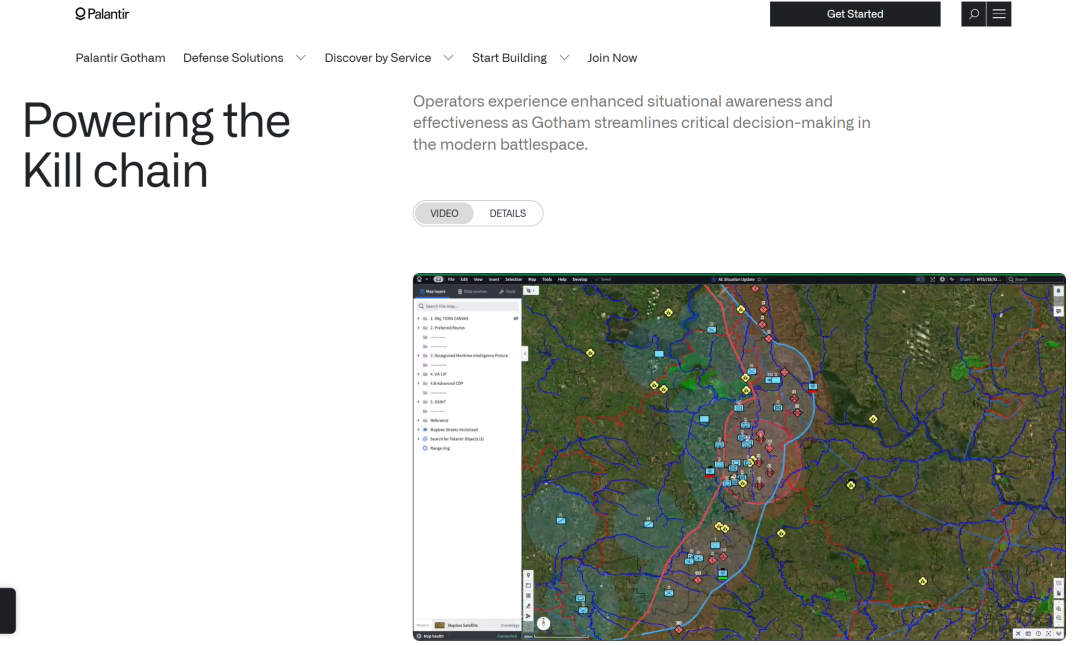Select the drawing pen map tool

[x=528, y=606]
